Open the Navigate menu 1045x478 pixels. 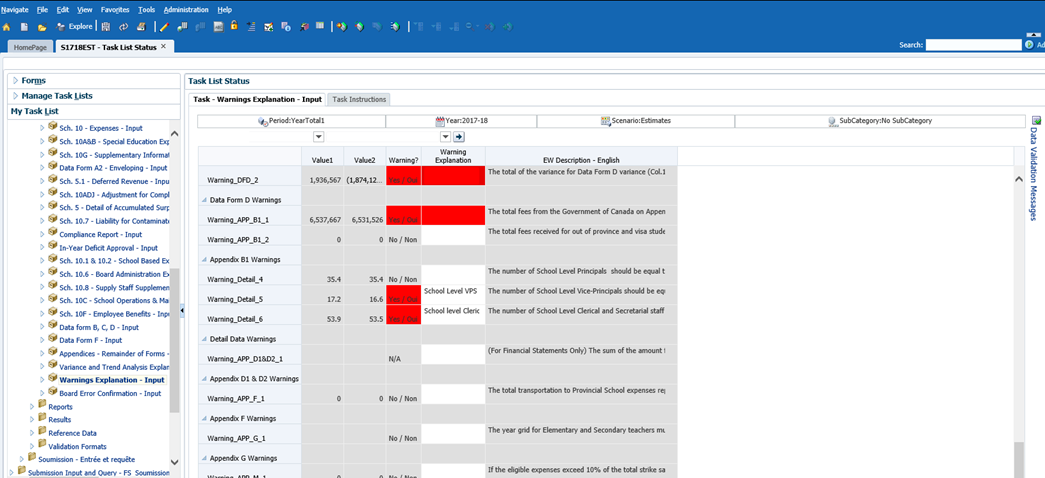[x=14, y=10]
